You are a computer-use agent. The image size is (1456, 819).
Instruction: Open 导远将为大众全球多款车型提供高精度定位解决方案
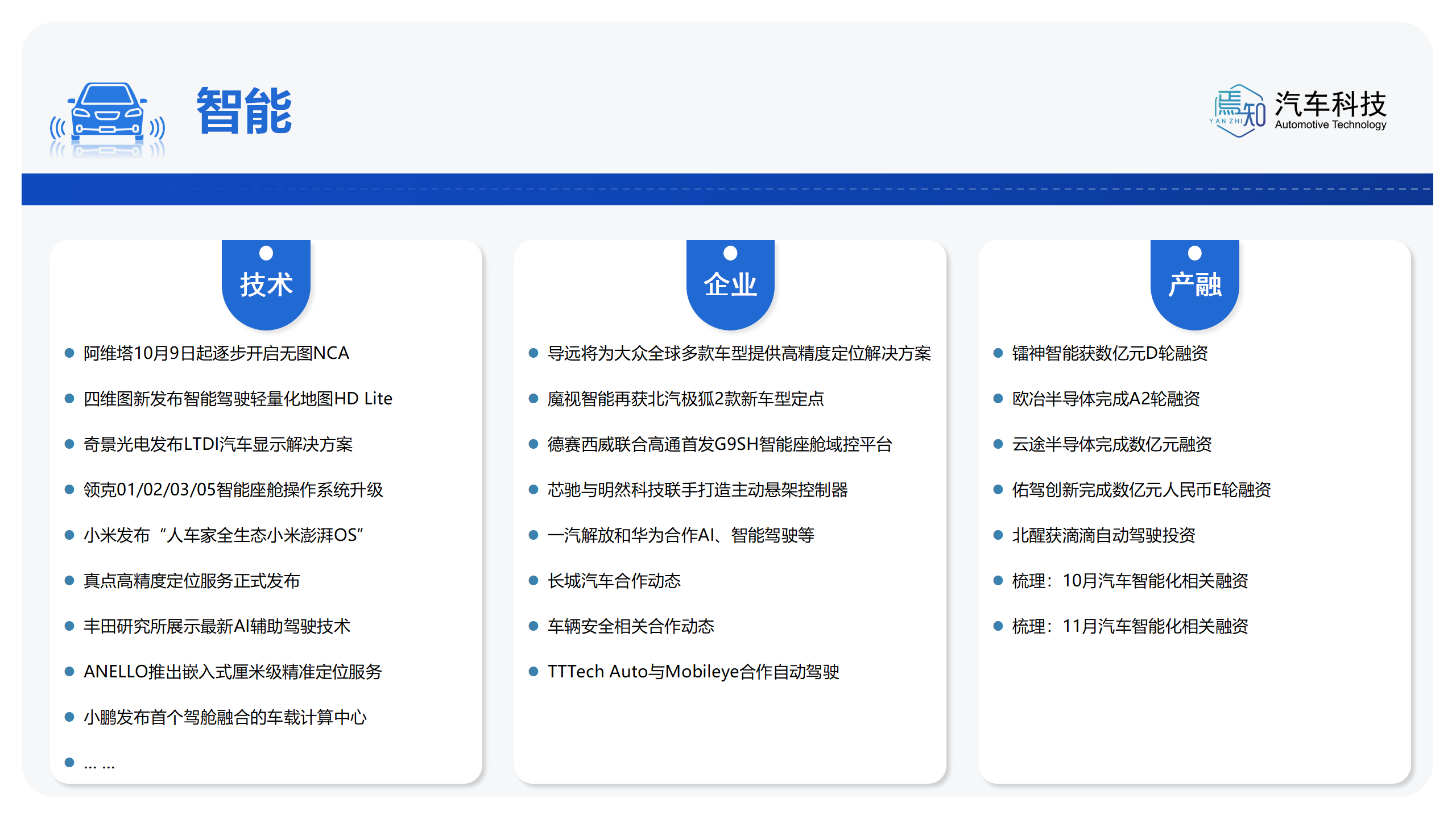[x=739, y=353]
